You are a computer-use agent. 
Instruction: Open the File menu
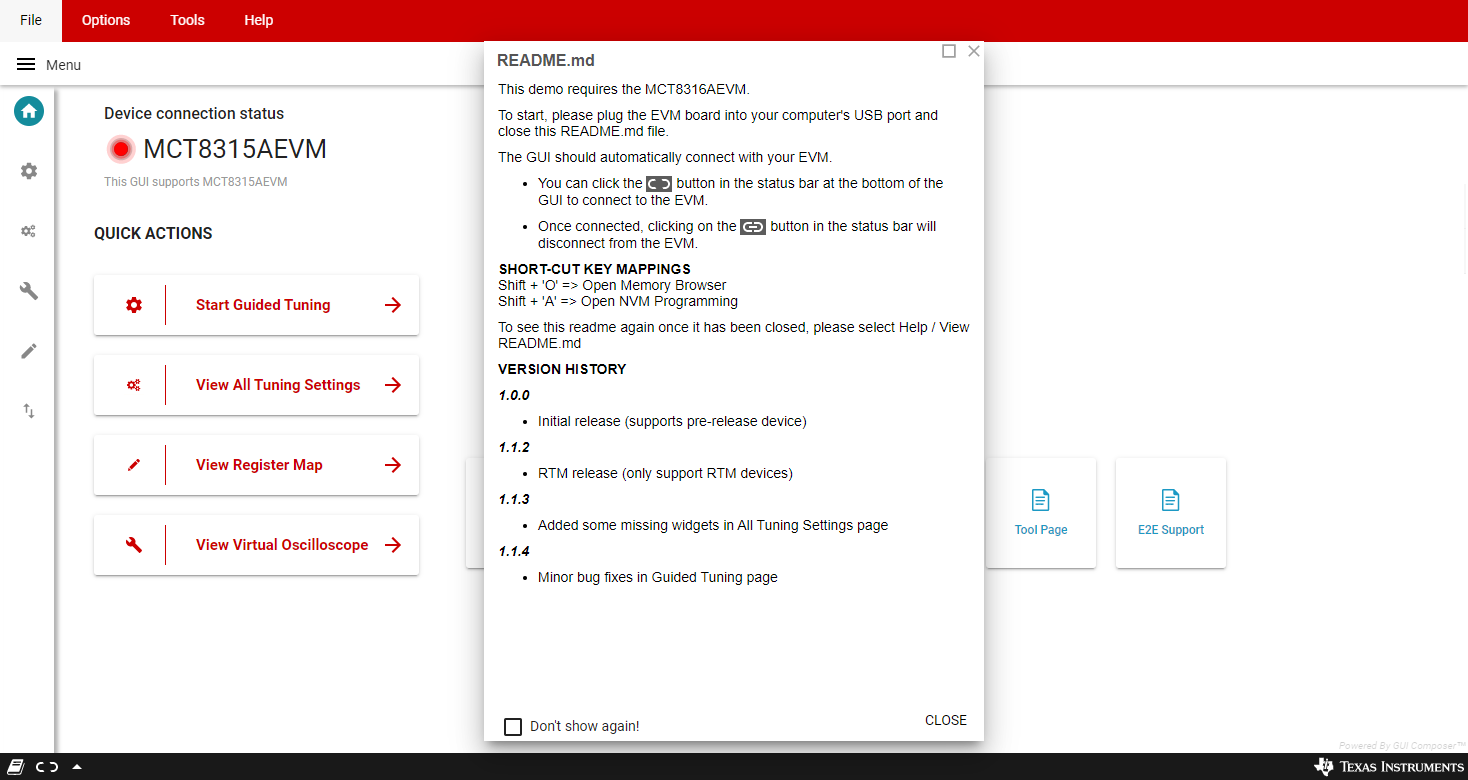tap(31, 20)
